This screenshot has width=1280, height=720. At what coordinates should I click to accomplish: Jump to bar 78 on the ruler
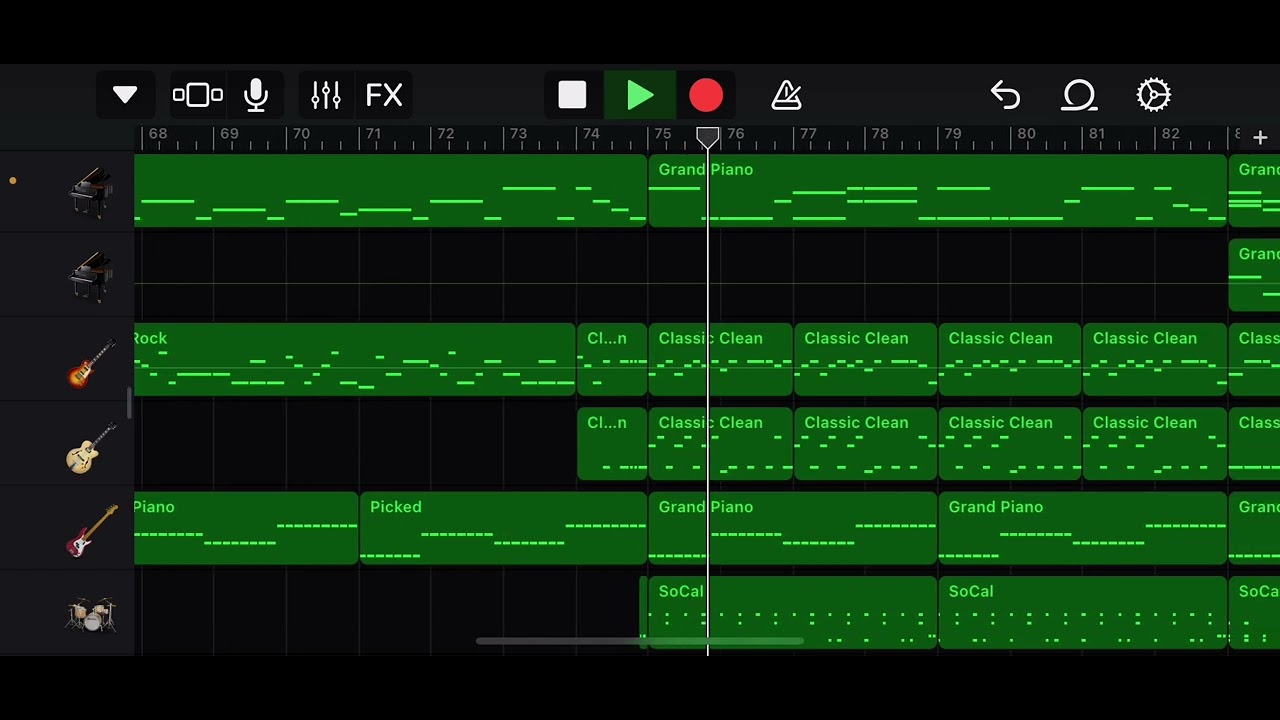tap(879, 134)
